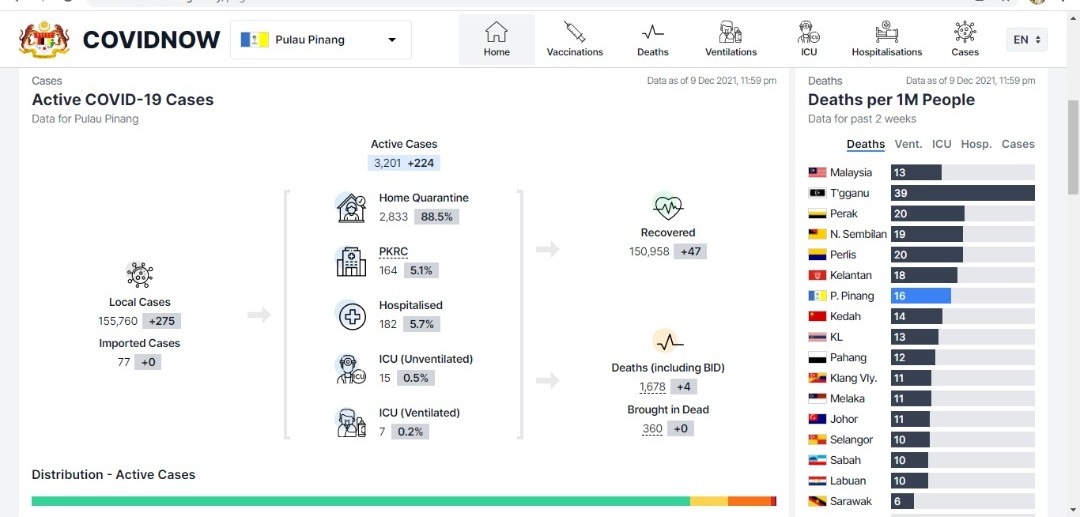Click the Malaysia flag in the deaths list
The height and width of the screenshot is (517, 1080).
click(x=817, y=172)
